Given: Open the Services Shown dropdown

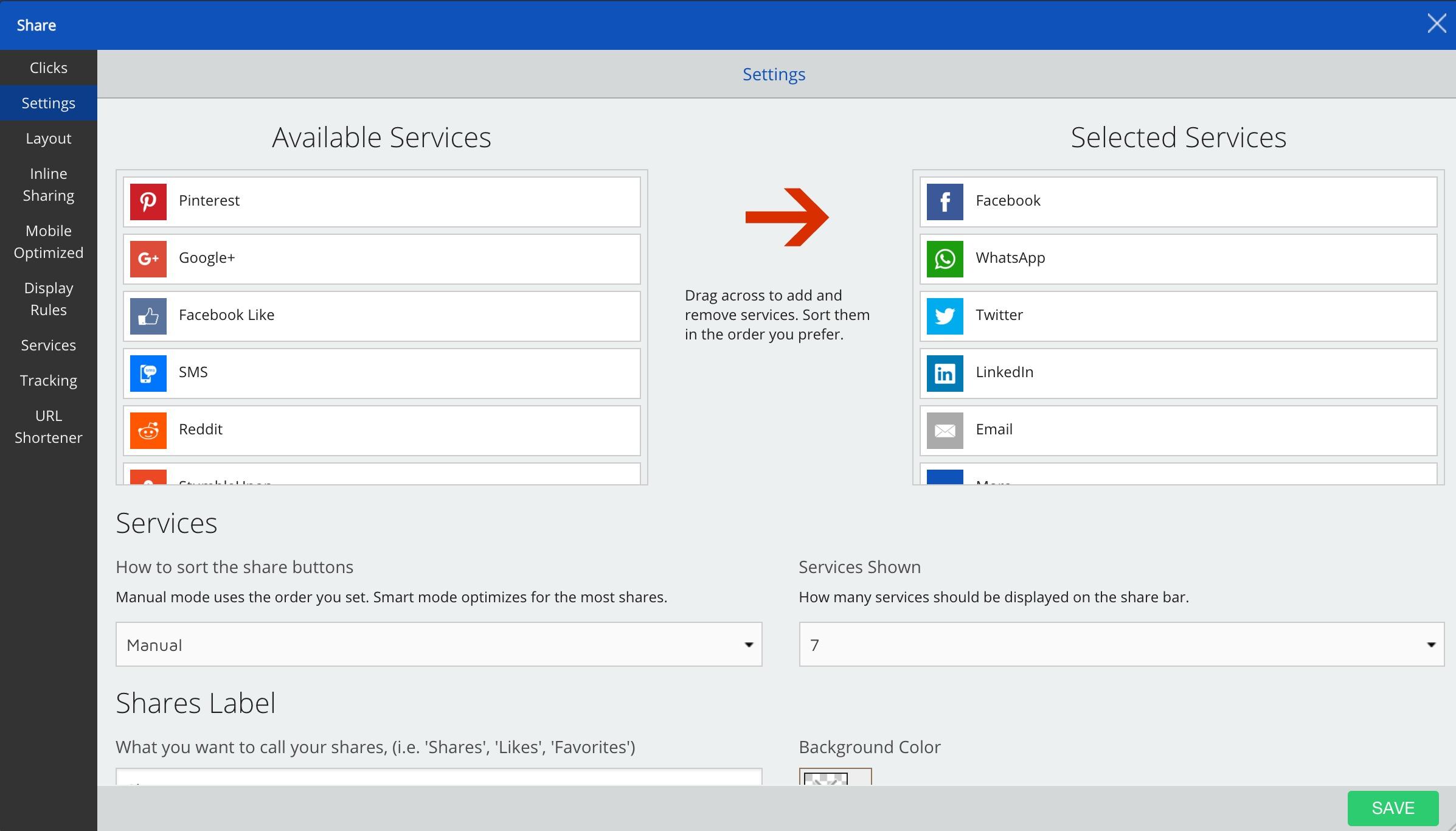Looking at the screenshot, I should pos(1121,644).
